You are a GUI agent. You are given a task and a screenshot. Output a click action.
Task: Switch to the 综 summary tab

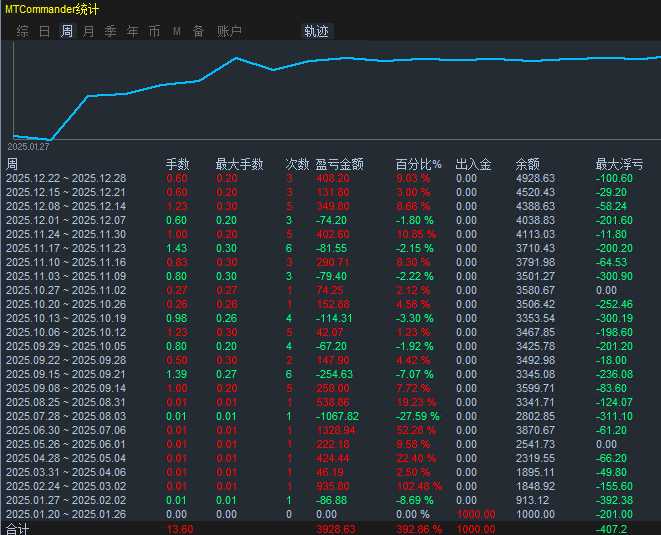(x=22, y=31)
